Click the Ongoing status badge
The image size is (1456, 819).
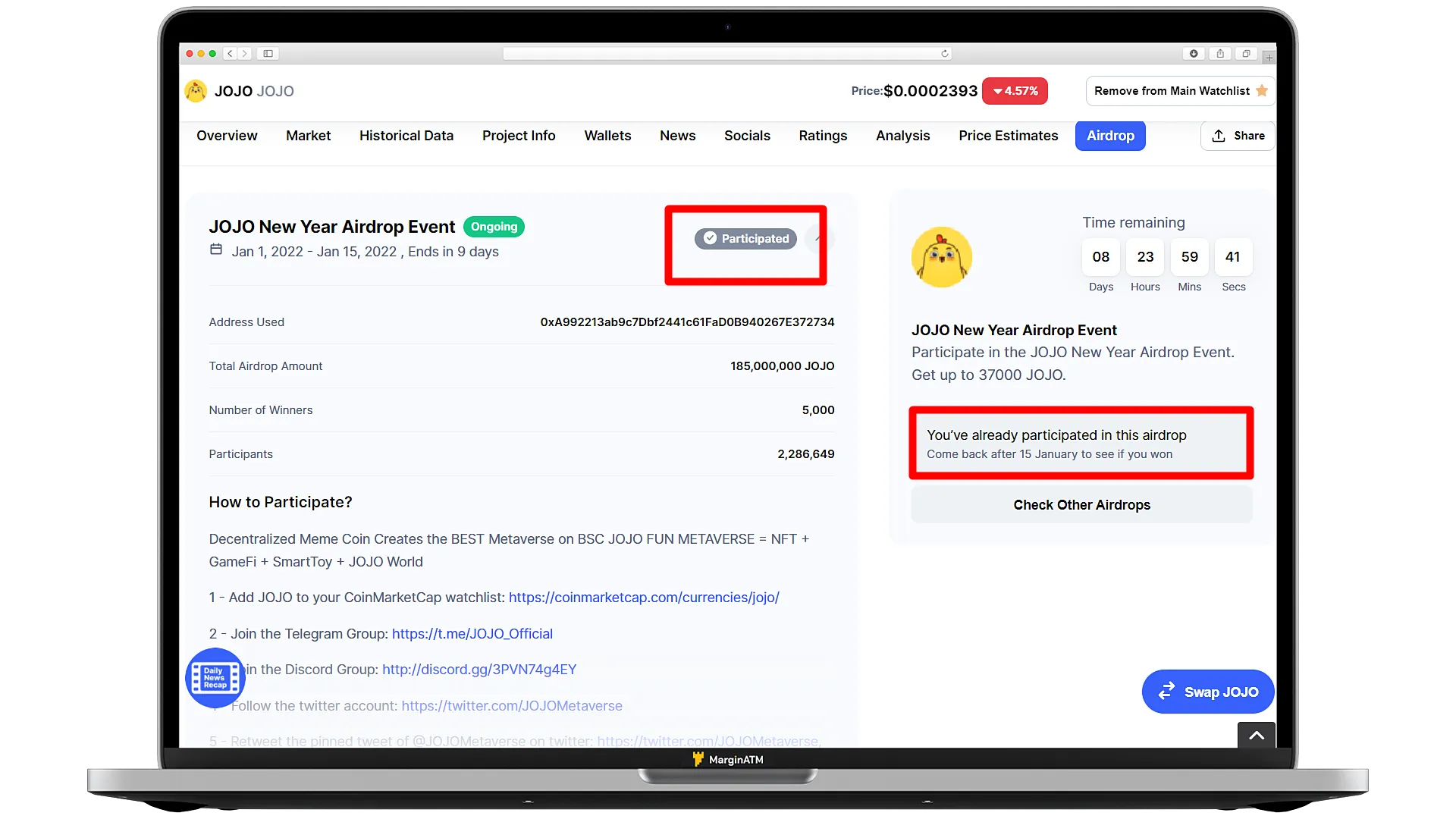point(494,227)
